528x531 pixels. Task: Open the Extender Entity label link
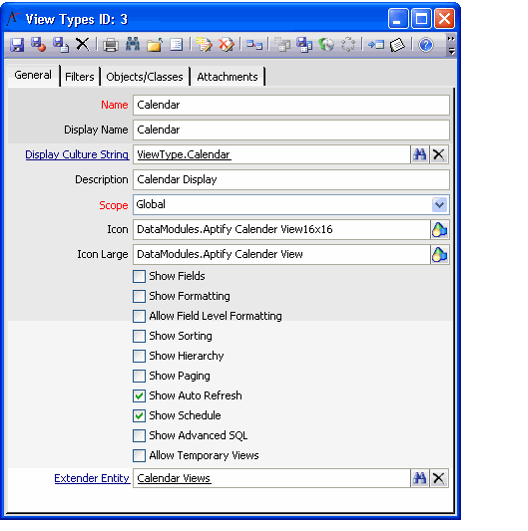click(92, 478)
